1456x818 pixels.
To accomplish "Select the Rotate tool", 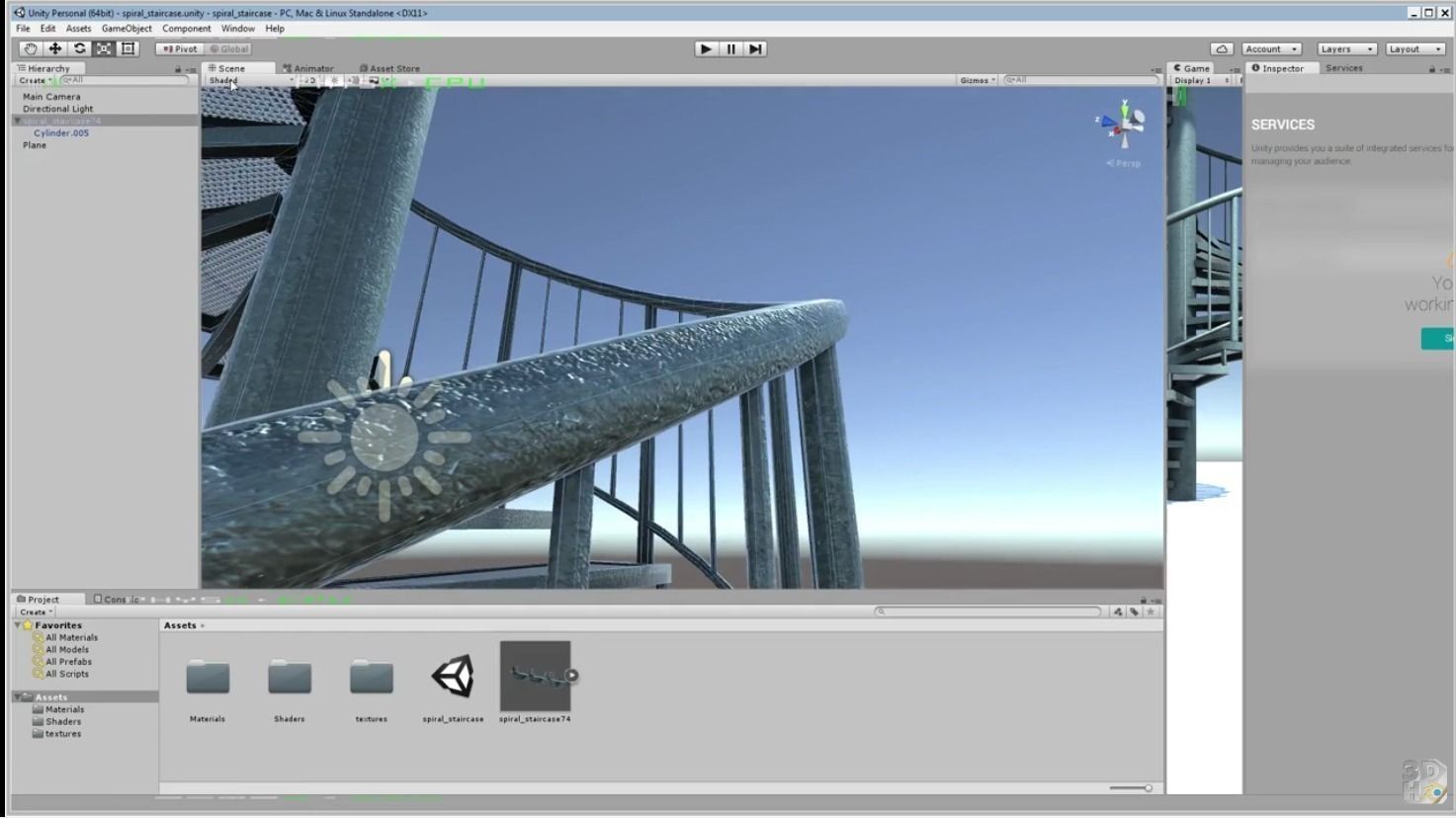I will point(79,48).
